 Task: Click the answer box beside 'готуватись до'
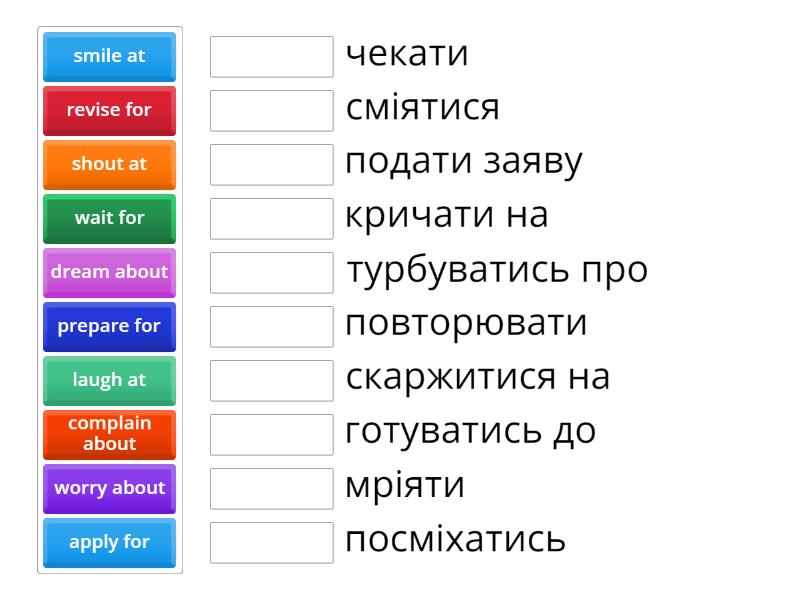[x=271, y=434]
